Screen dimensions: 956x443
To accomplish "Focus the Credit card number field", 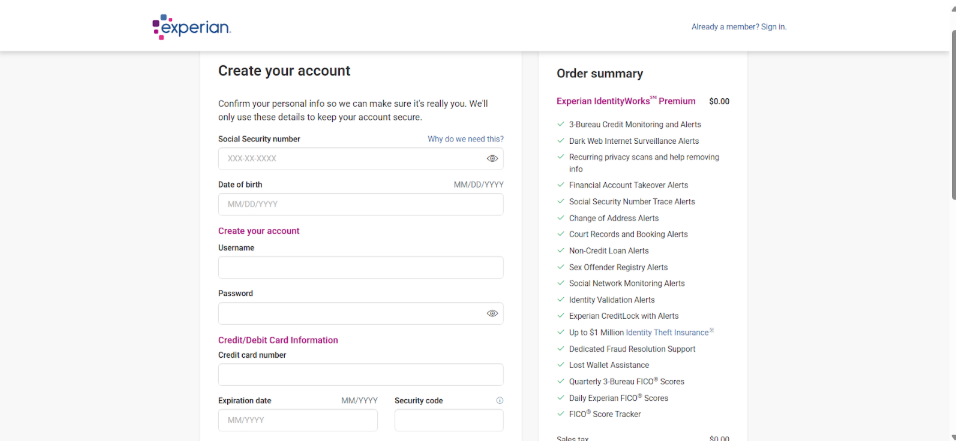I will click(361, 375).
